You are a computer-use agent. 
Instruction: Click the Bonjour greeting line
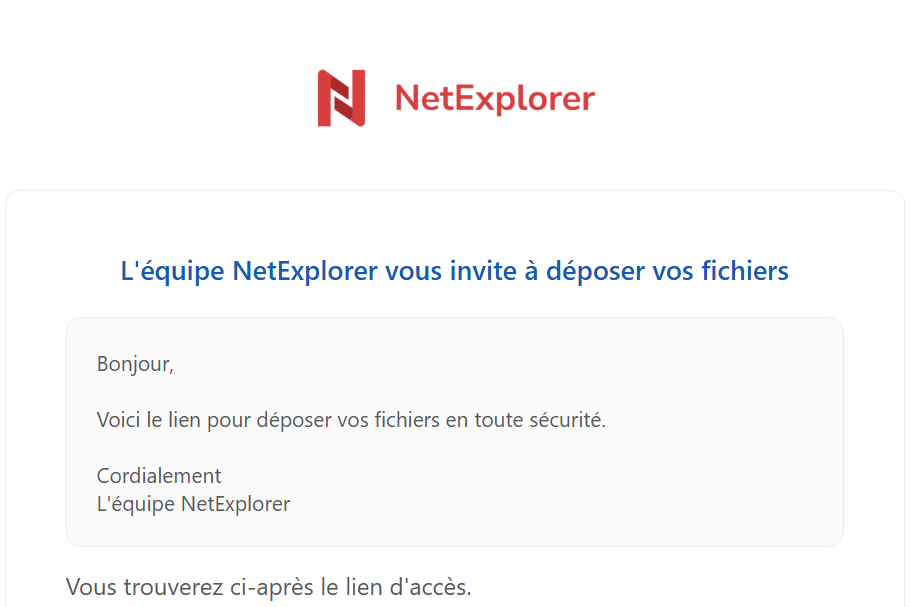click(x=135, y=365)
